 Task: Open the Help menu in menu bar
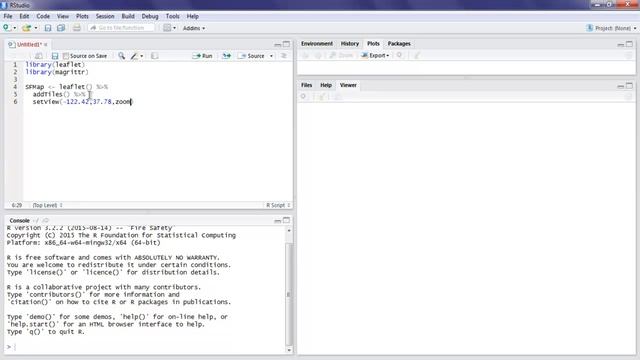(192, 16)
